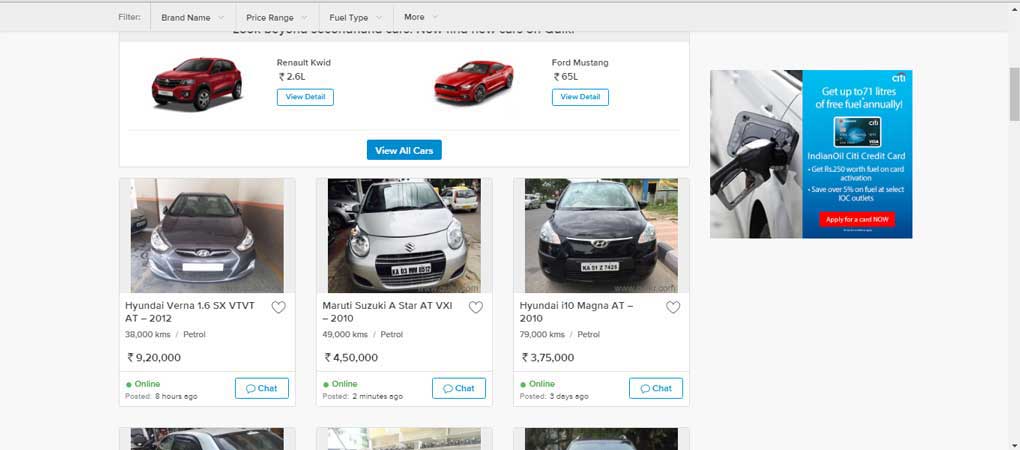Click Posted 2 minutes ago text
The width and height of the screenshot is (1020, 450).
tap(362, 396)
